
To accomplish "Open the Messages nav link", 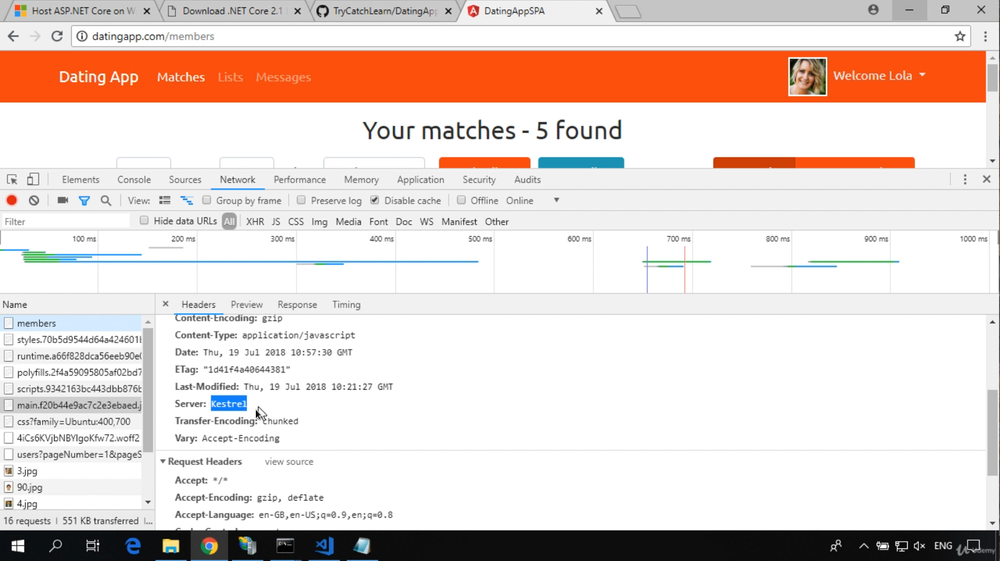I will pos(283,77).
